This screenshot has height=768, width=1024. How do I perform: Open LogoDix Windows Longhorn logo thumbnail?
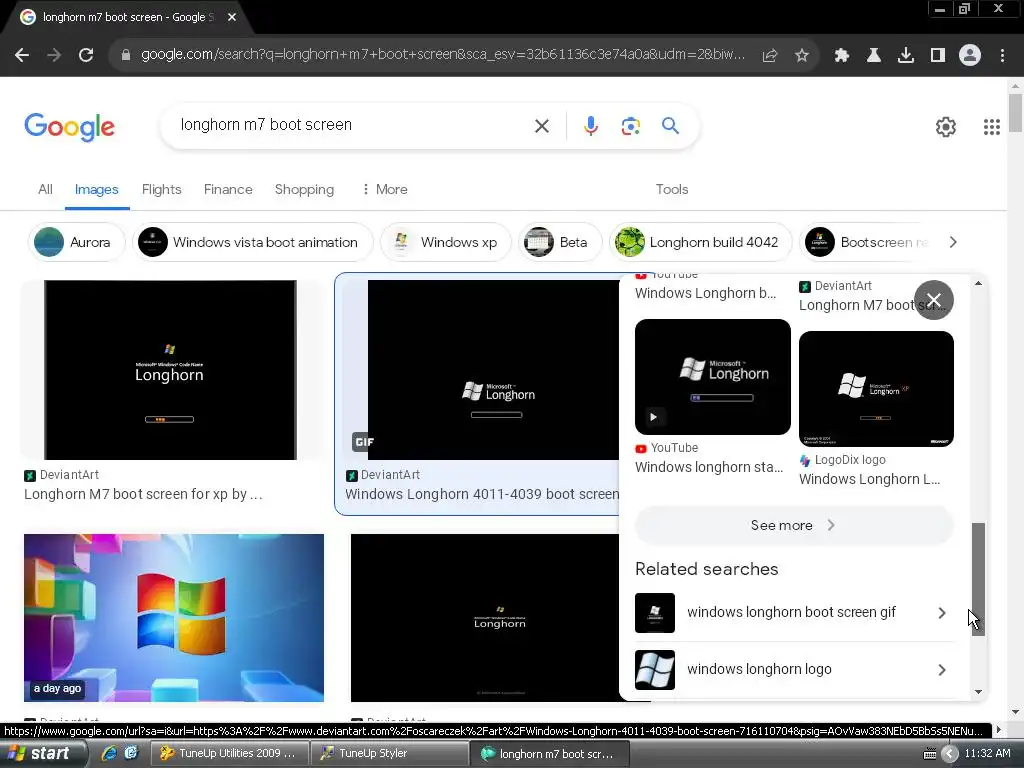876,389
